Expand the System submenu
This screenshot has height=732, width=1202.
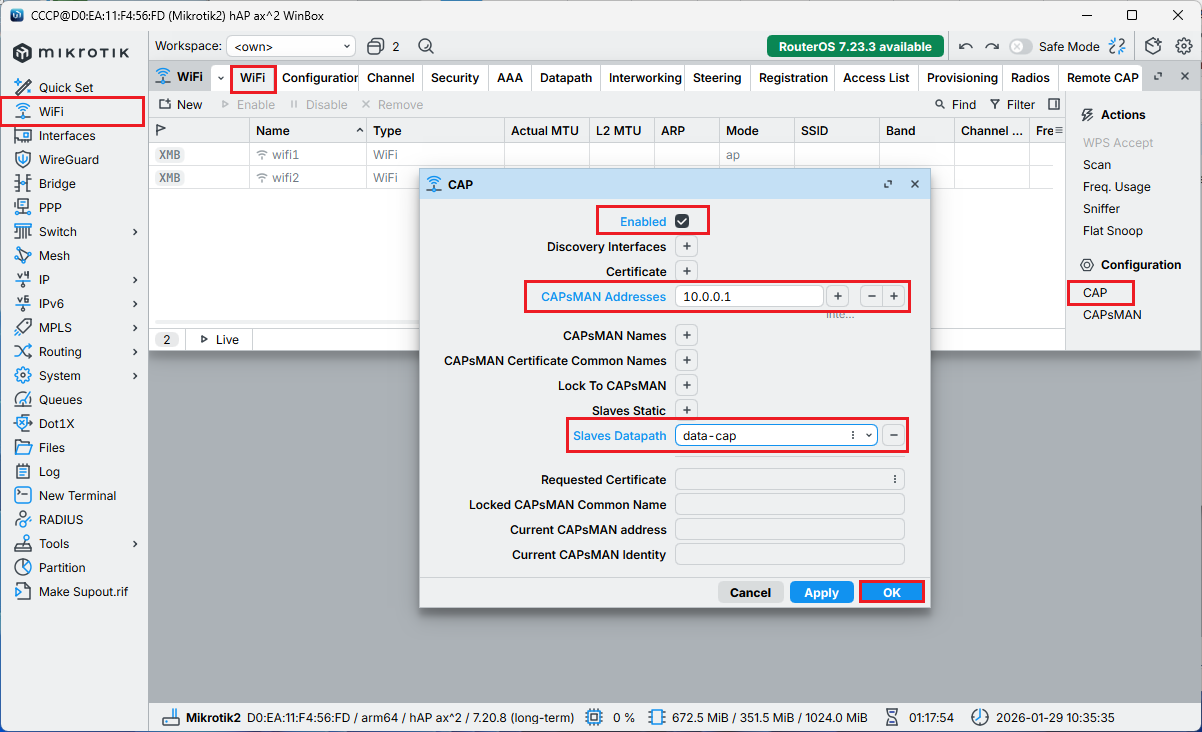(135, 375)
